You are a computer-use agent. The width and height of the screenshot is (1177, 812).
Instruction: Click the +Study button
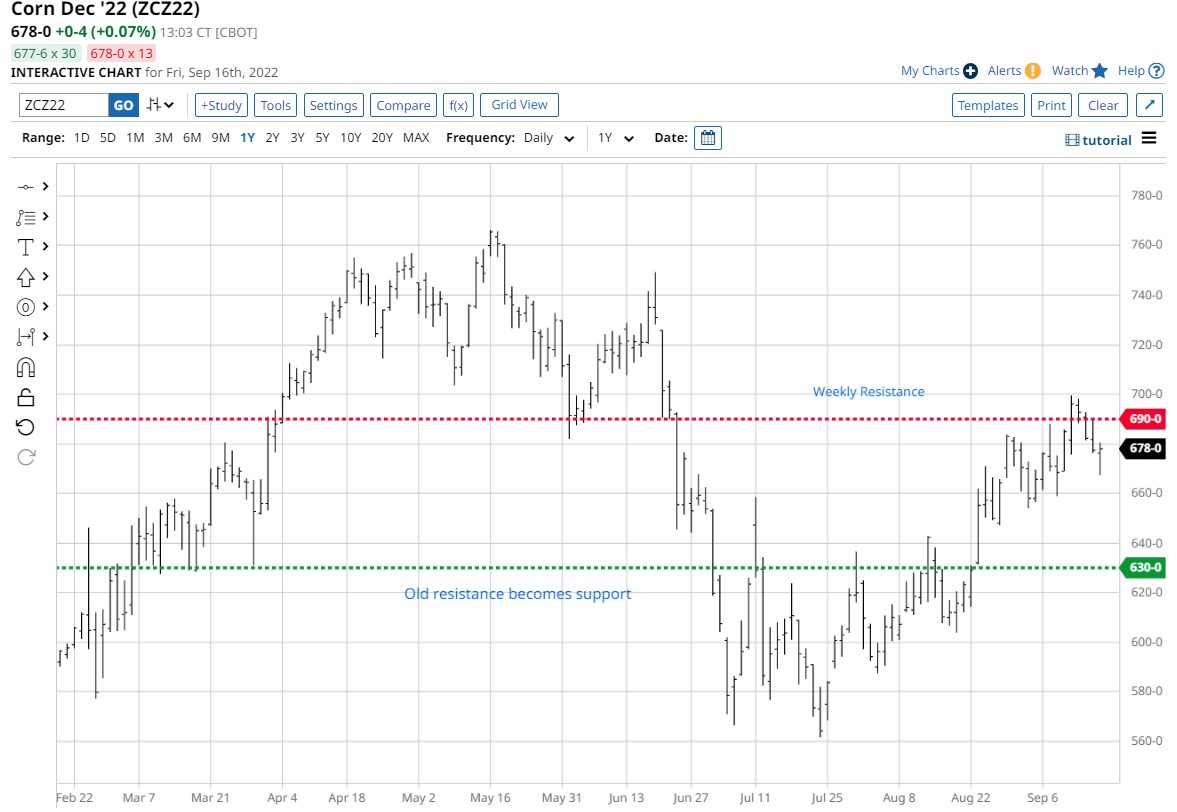(x=220, y=105)
